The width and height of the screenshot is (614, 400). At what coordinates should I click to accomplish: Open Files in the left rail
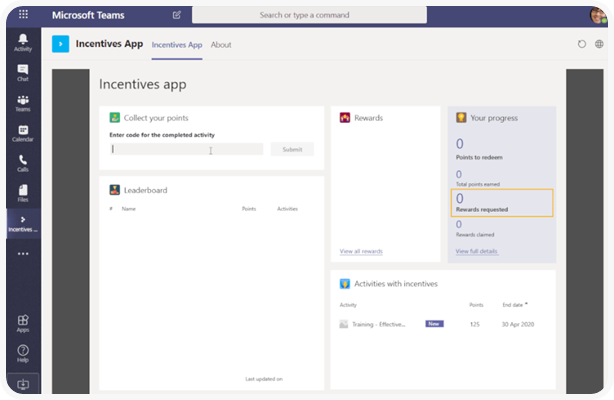pos(22,191)
